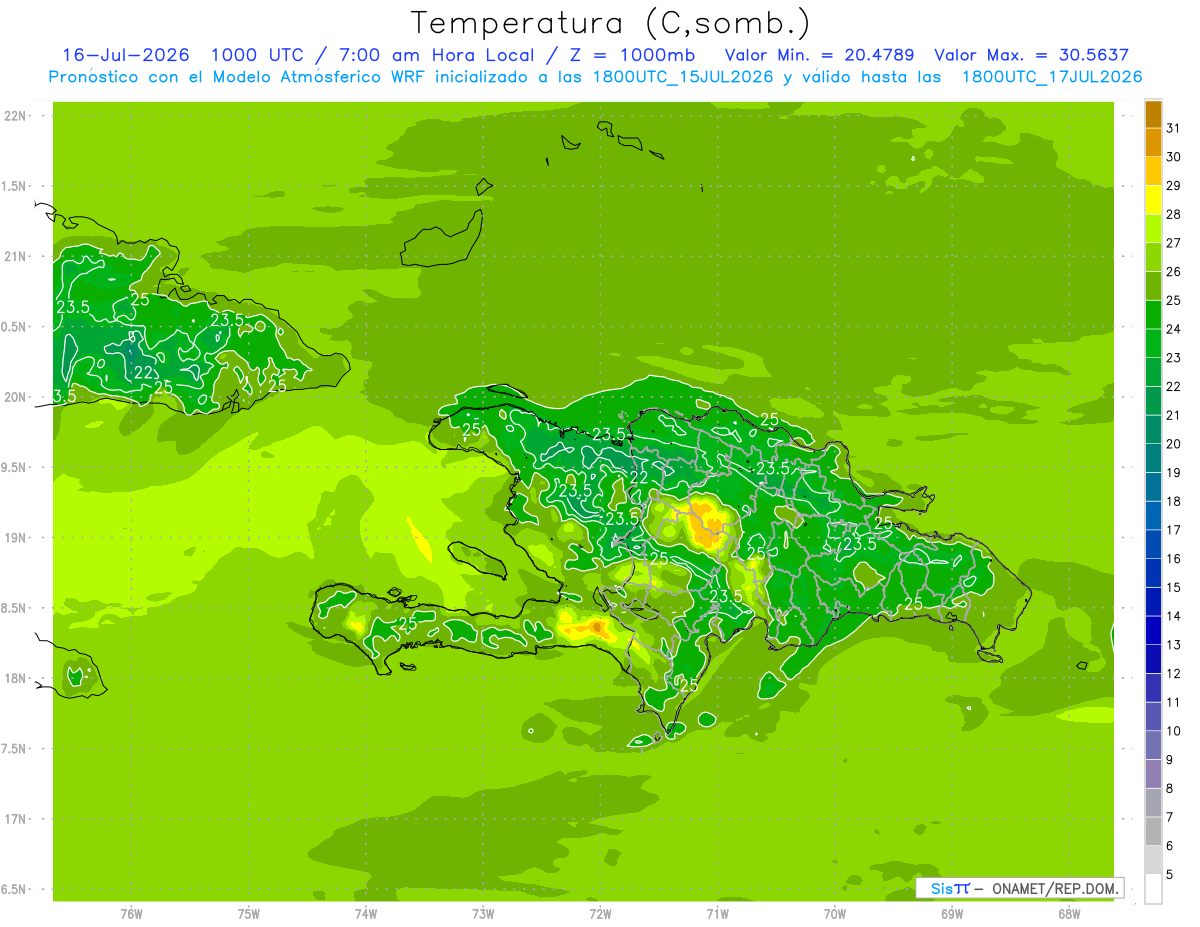Click the legend scale value '18'
This screenshot has height=927, width=1200.
tap(1174, 501)
